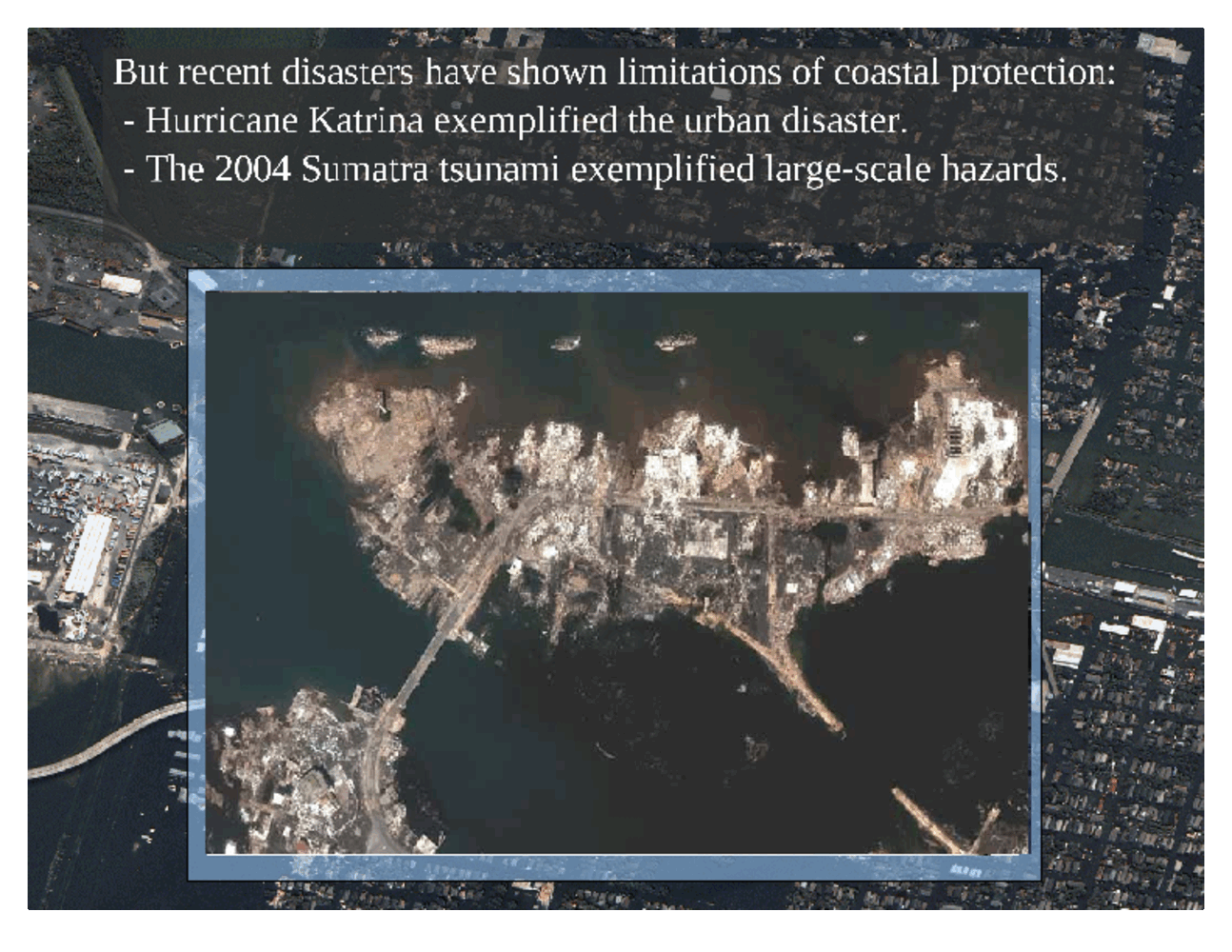
Task: Click the 2004 Sumatra tsunami bullet line
Action: coord(595,169)
